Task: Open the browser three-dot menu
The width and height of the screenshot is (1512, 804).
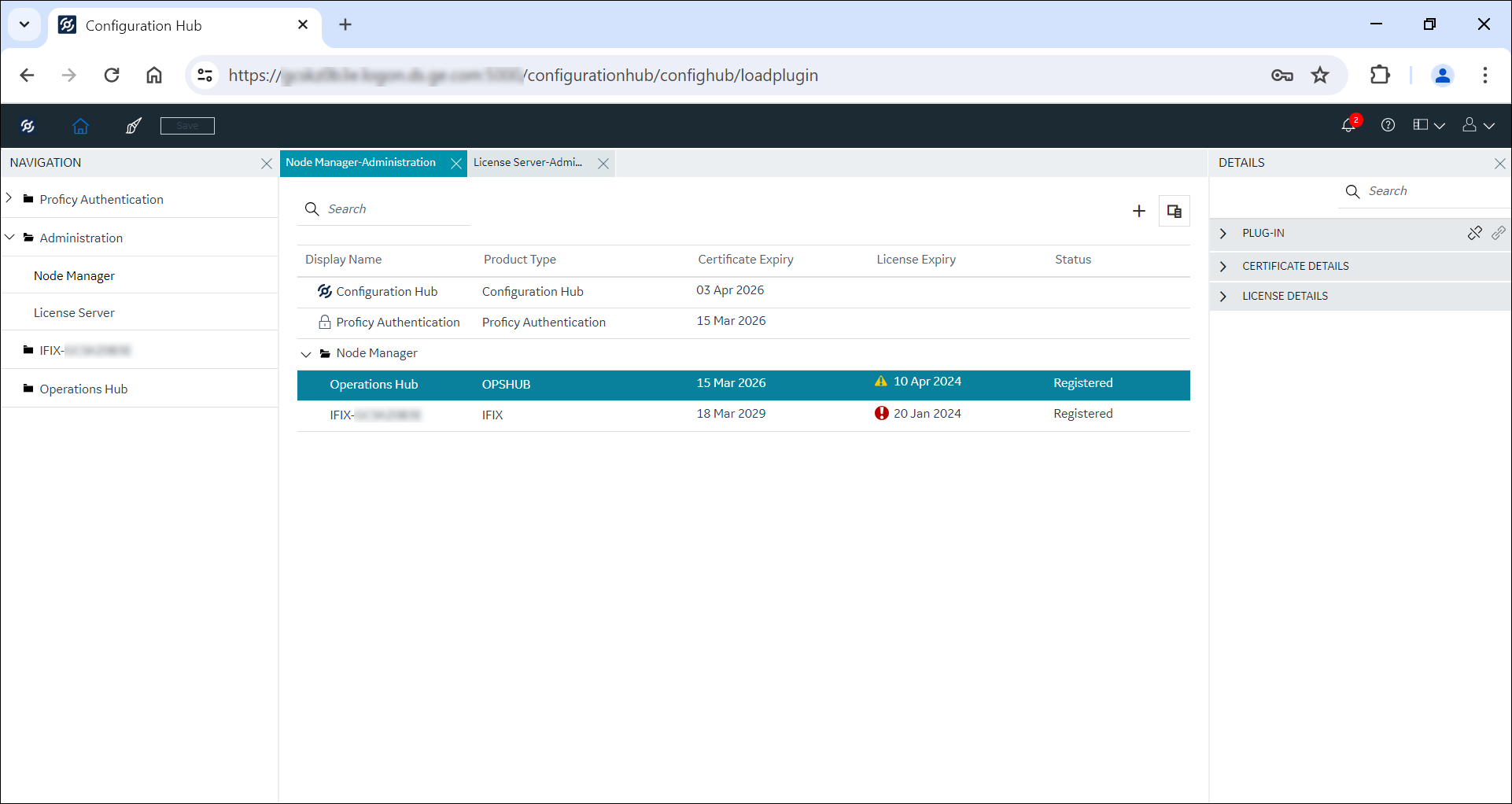Action: tap(1485, 76)
